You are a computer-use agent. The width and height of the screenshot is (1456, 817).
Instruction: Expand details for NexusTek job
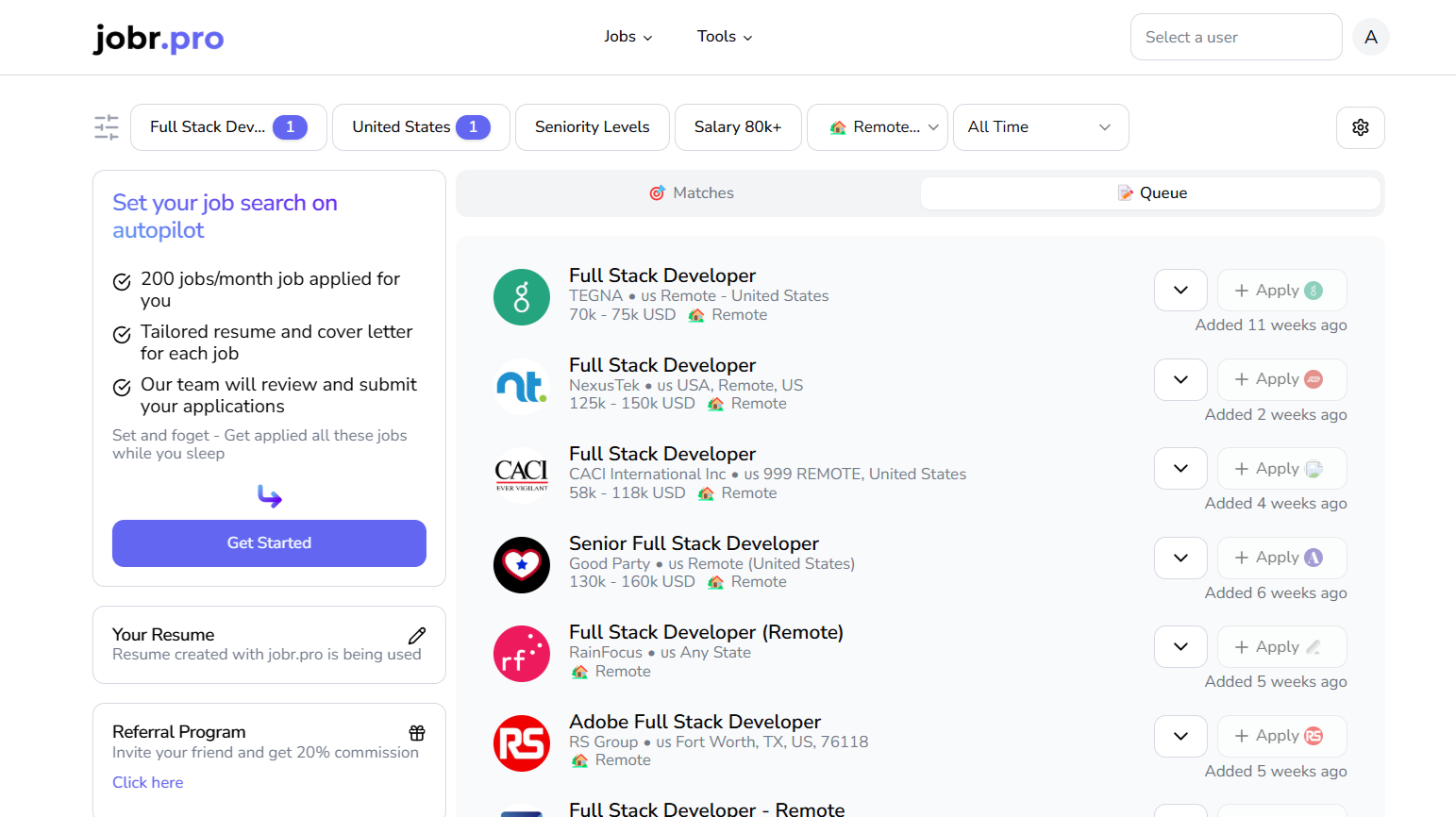pos(1180,379)
